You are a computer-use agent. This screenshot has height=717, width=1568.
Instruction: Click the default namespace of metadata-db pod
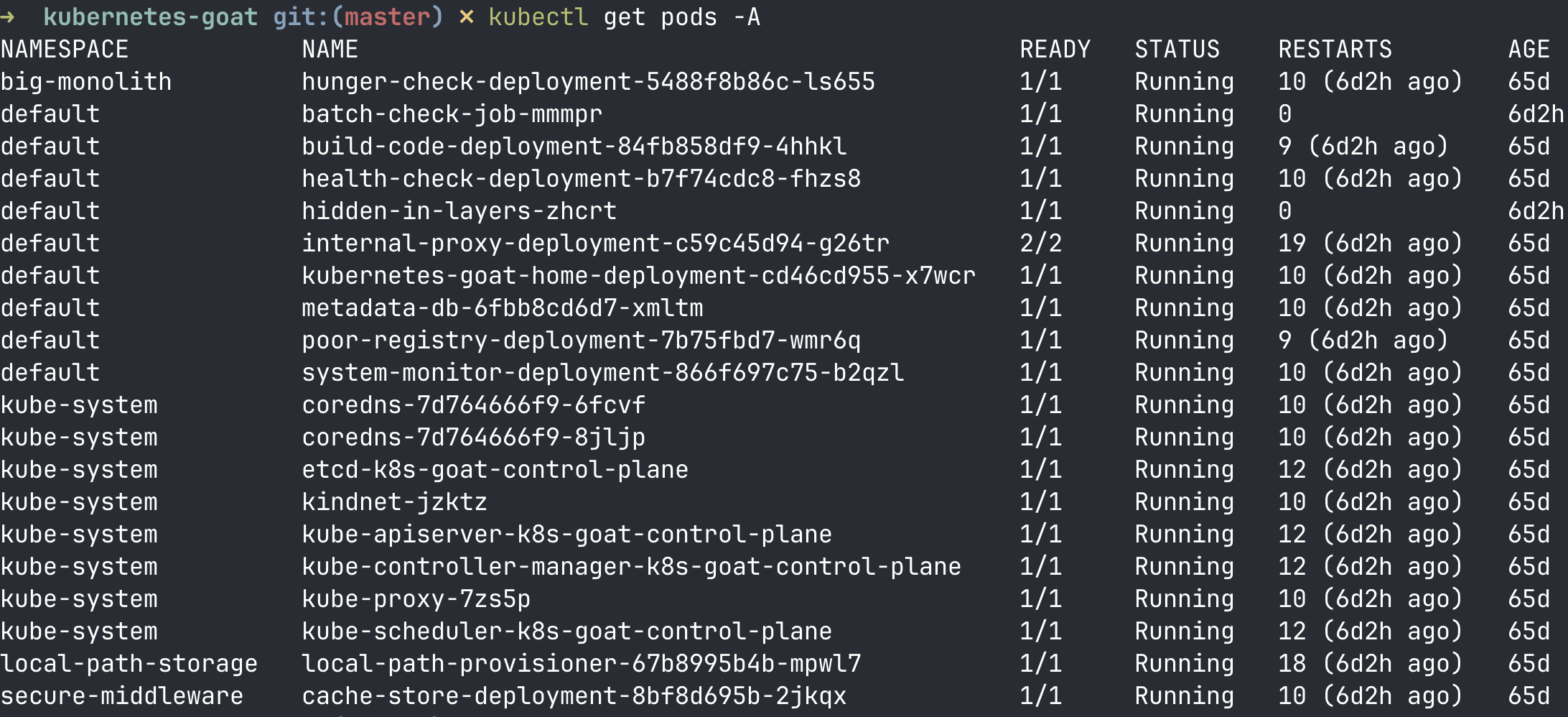[50, 307]
